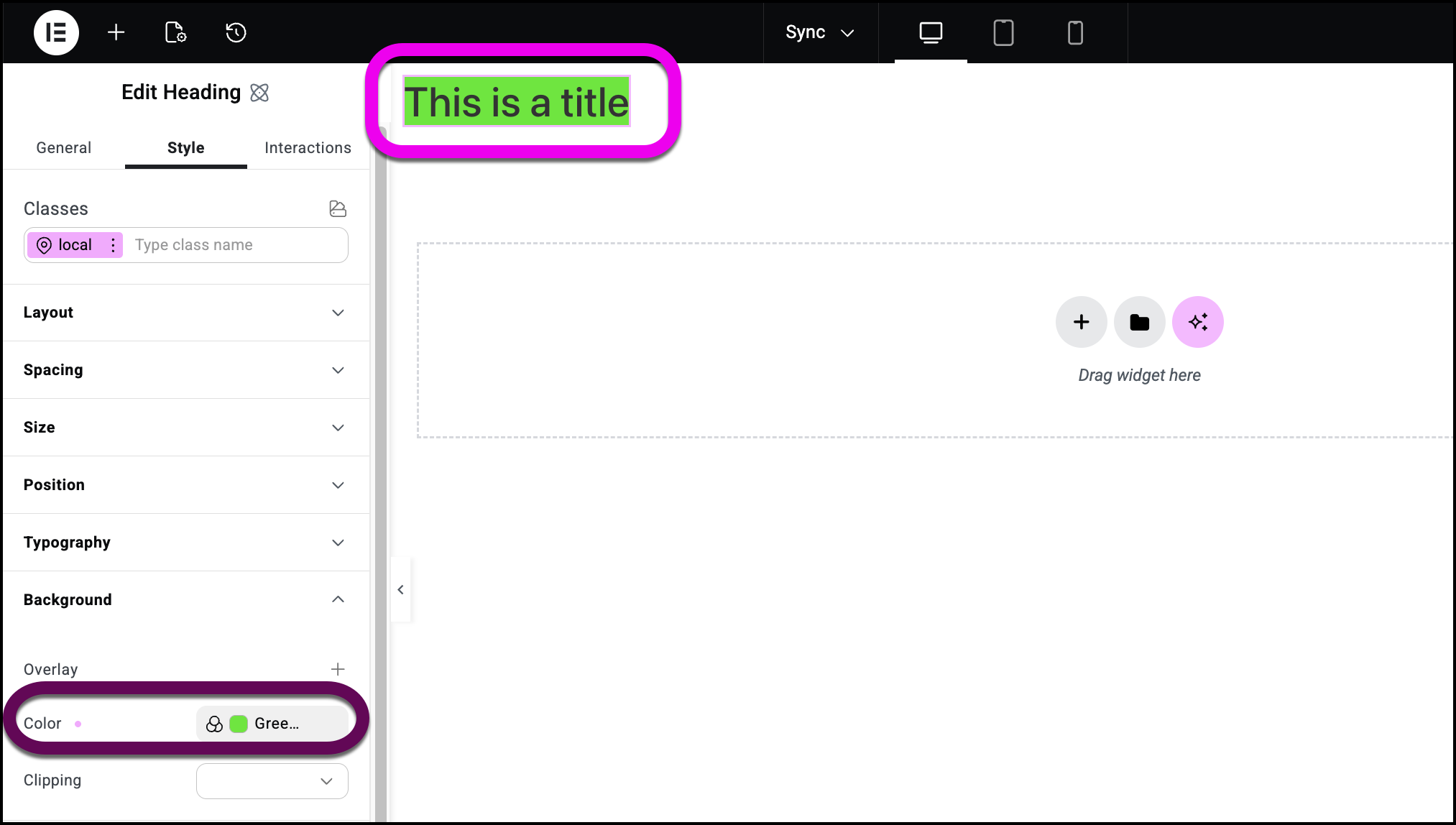The height and width of the screenshot is (825, 1456).
Task: Click the structure icon beside Edit Heading
Action: [259, 92]
